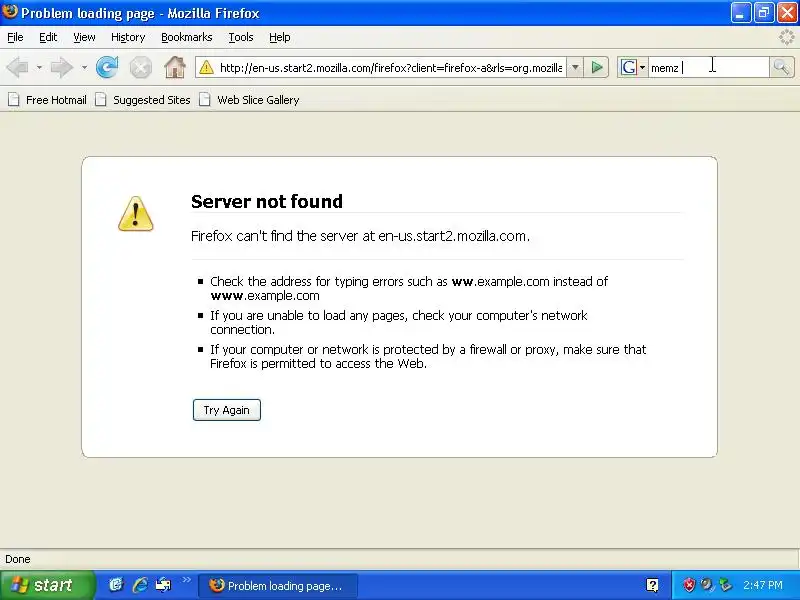Click the Stop loading button

click(x=140, y=67)
